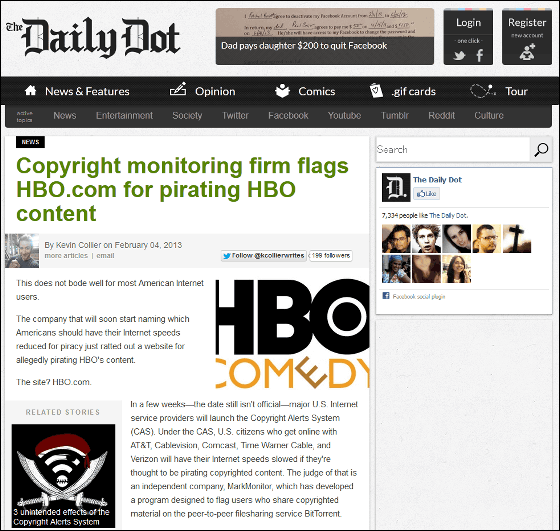
Task: Open the News & Features section
Action: point(87,91)
